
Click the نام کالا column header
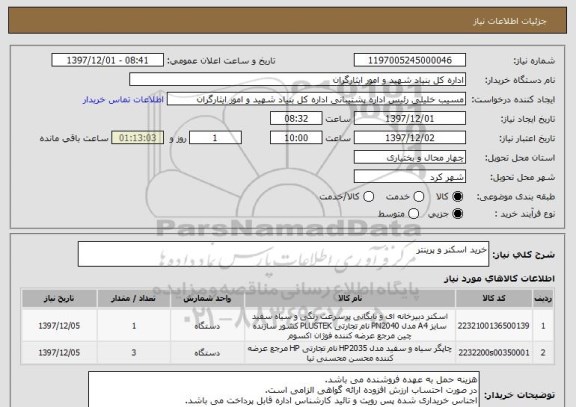[350, 298]
